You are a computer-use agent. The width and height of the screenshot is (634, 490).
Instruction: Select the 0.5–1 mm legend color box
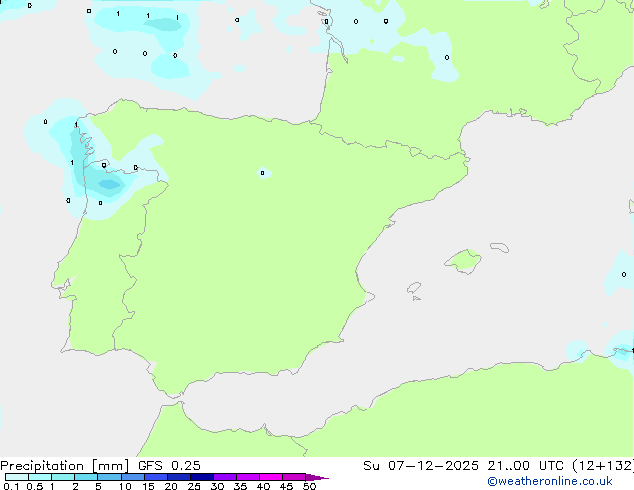click(40, 477)
